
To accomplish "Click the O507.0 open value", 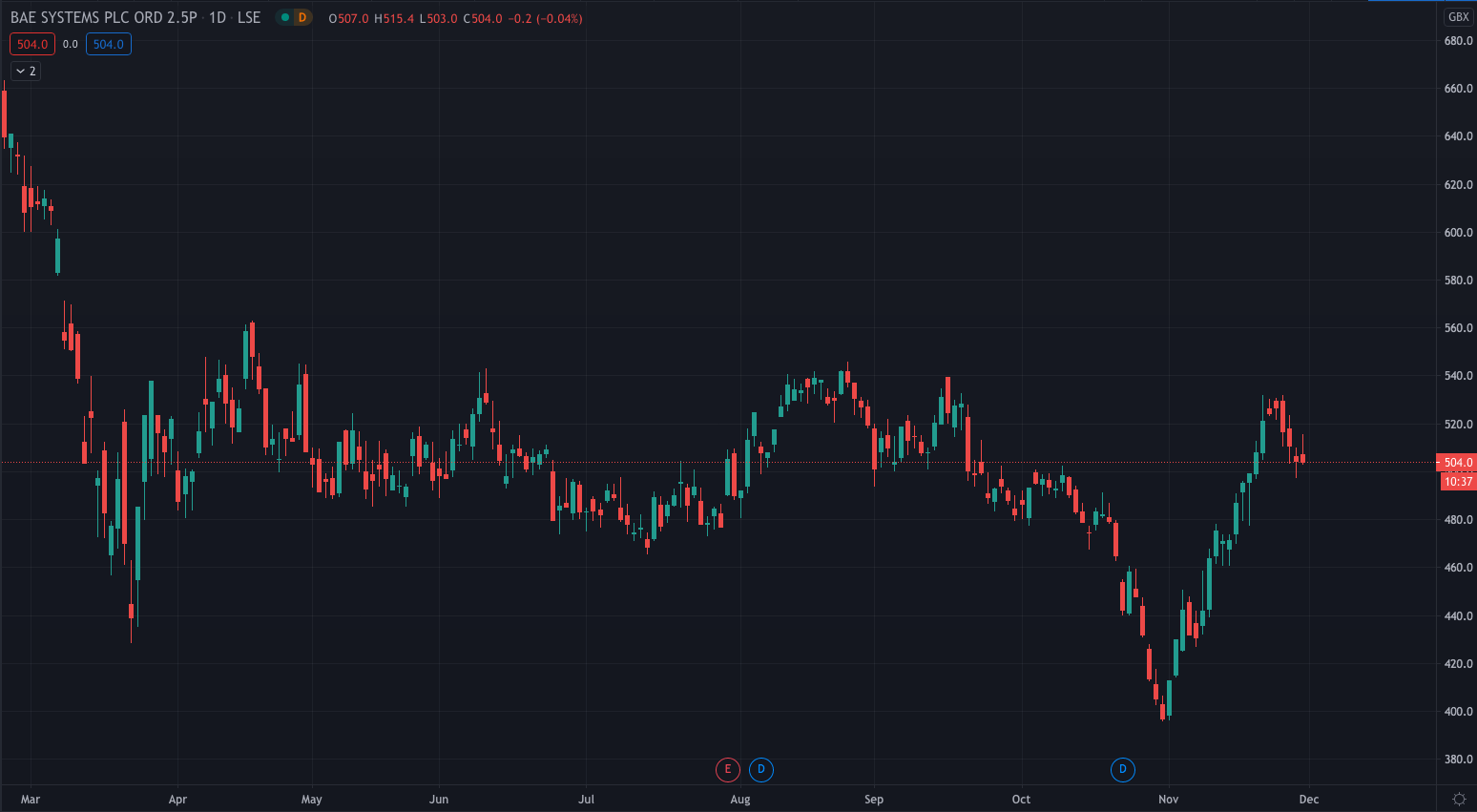I will click(348, 18).
